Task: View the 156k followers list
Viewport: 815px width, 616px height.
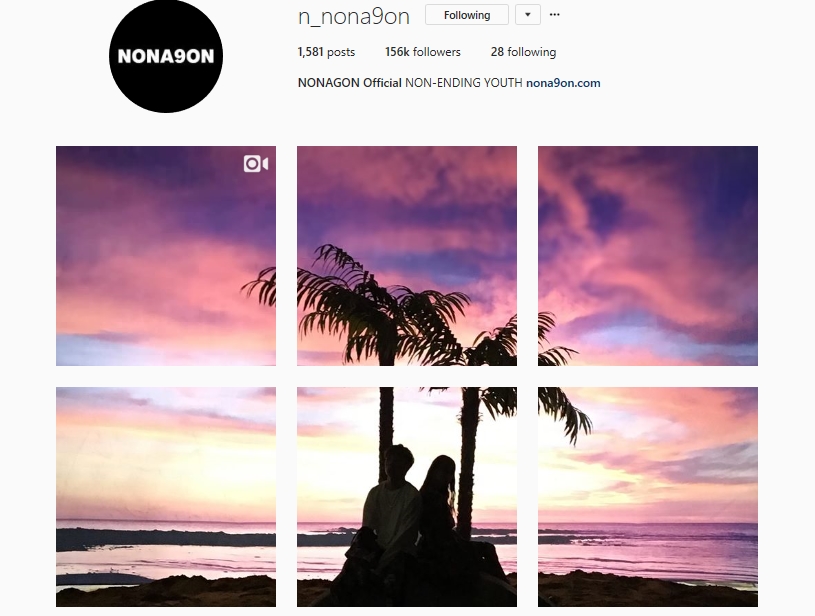Action: (x=423, y=52)
